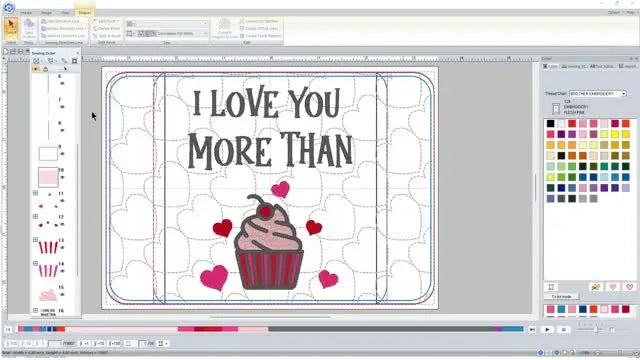Open the Sewing Attributes panel tab
This screenshot has height=360, width=640.
574,66
